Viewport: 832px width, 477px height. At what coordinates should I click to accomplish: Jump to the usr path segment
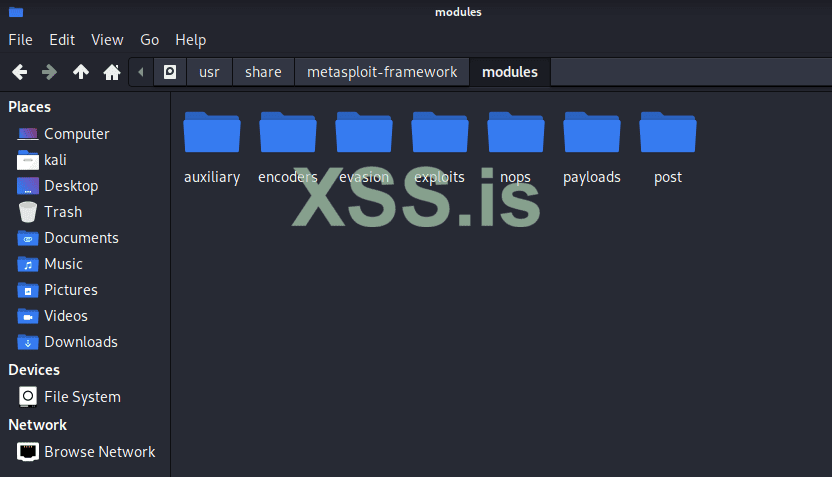click(x=209, y=72)
